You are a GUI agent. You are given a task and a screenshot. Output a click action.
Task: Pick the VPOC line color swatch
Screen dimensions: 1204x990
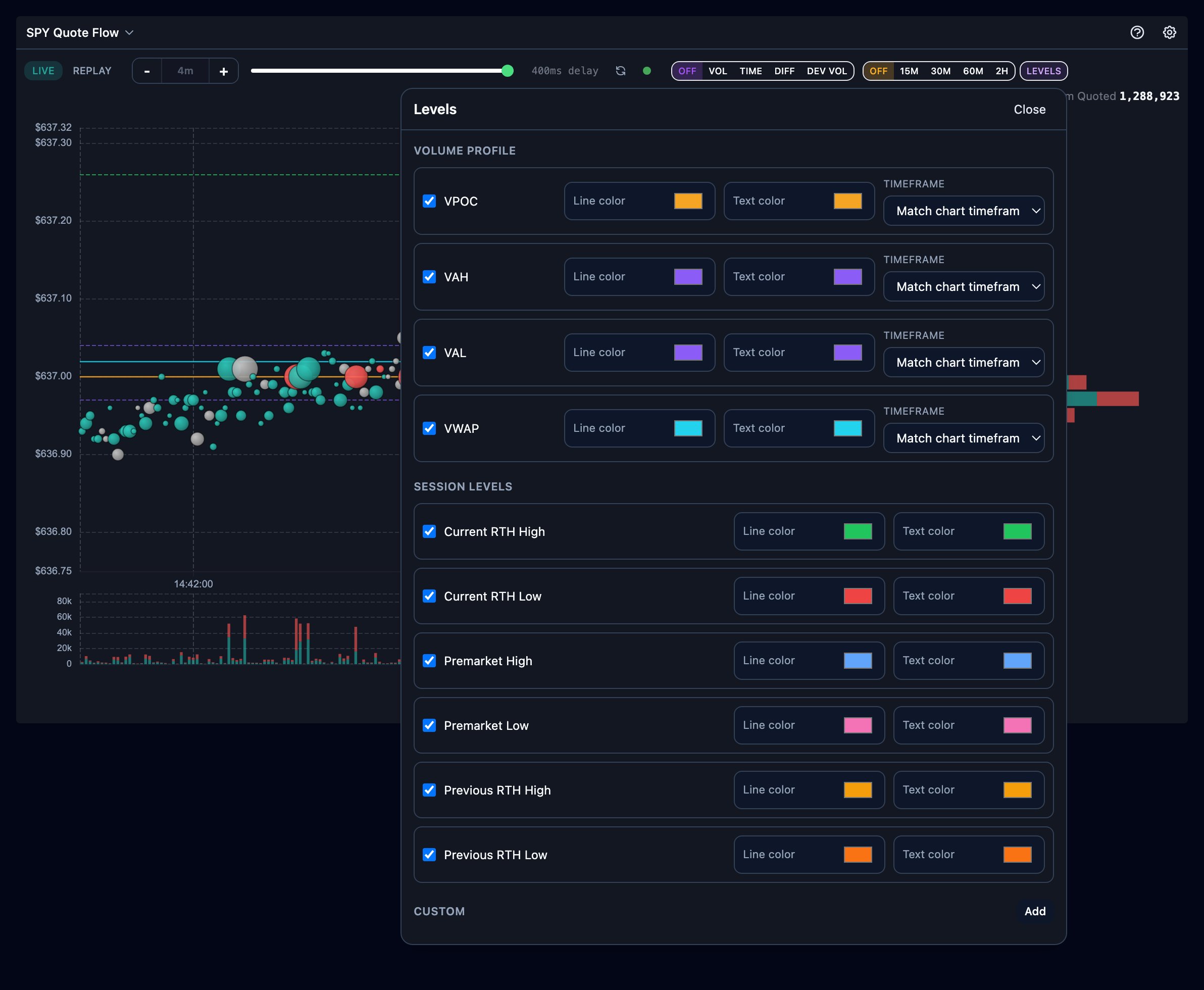(688, 201)
